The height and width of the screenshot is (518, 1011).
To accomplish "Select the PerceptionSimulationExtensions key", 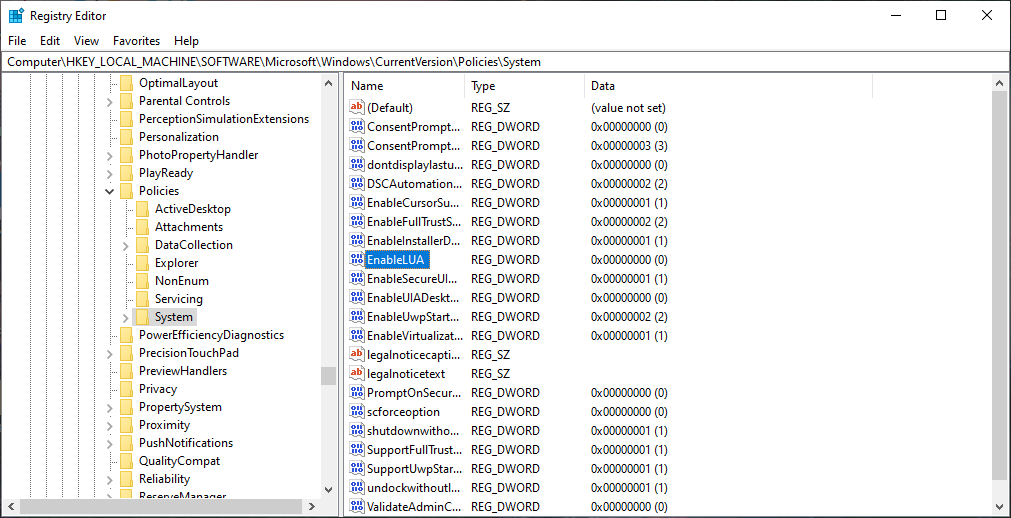I will [224, 119].
